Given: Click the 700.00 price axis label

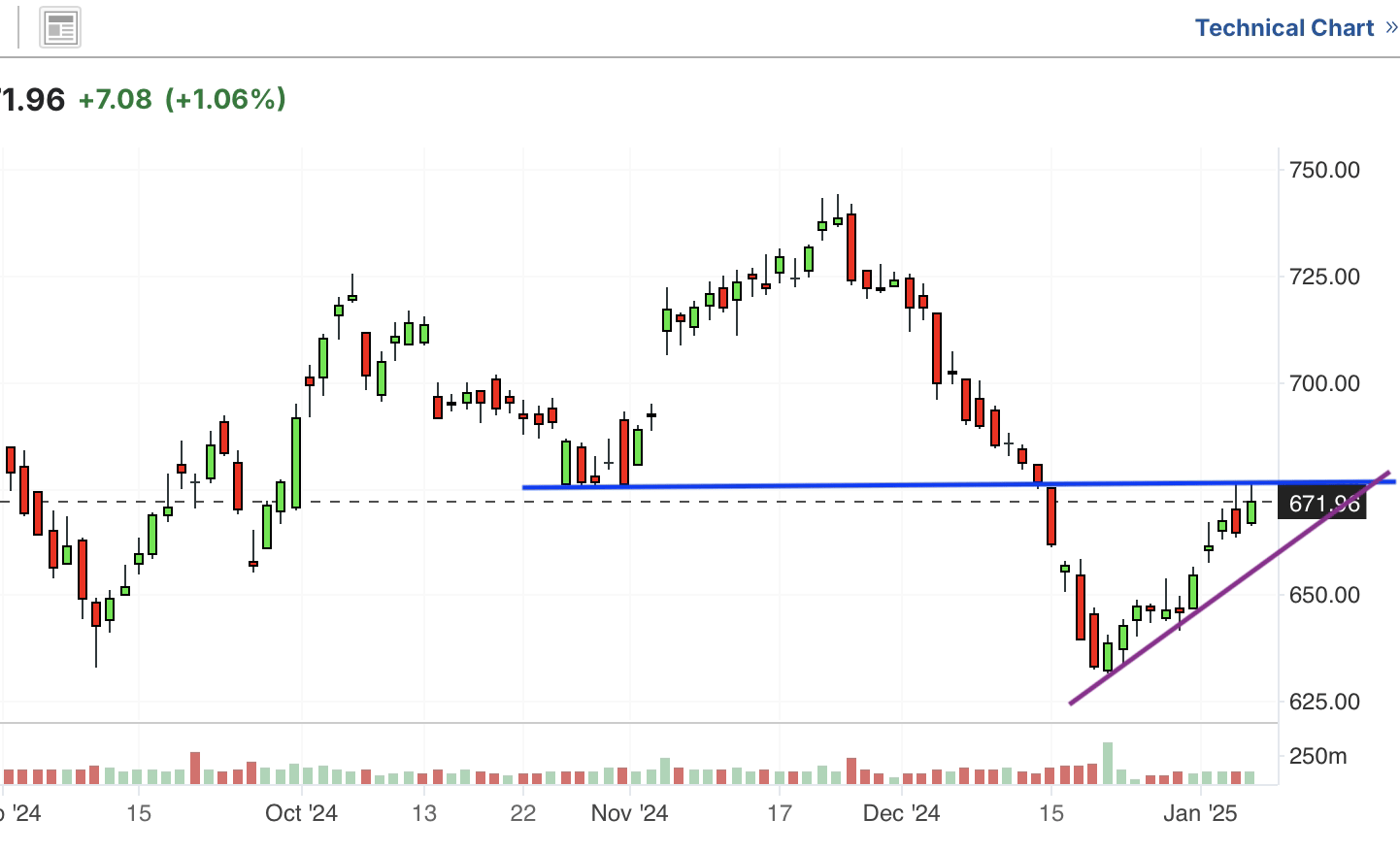Looking at the screenshot, I should (1324, 383).
